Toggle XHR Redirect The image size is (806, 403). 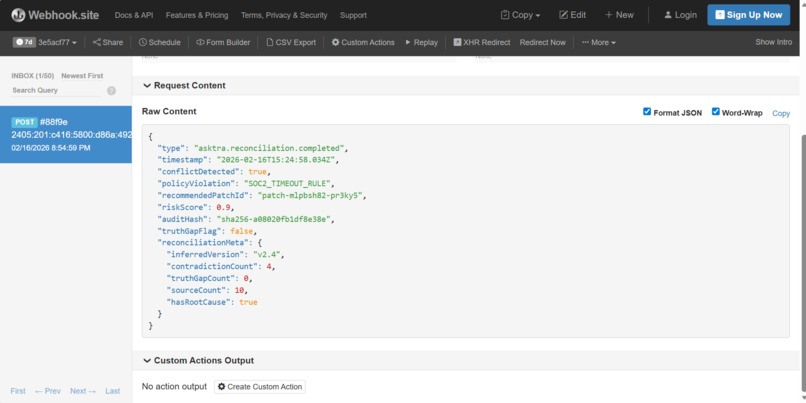(x=482, y=43)
